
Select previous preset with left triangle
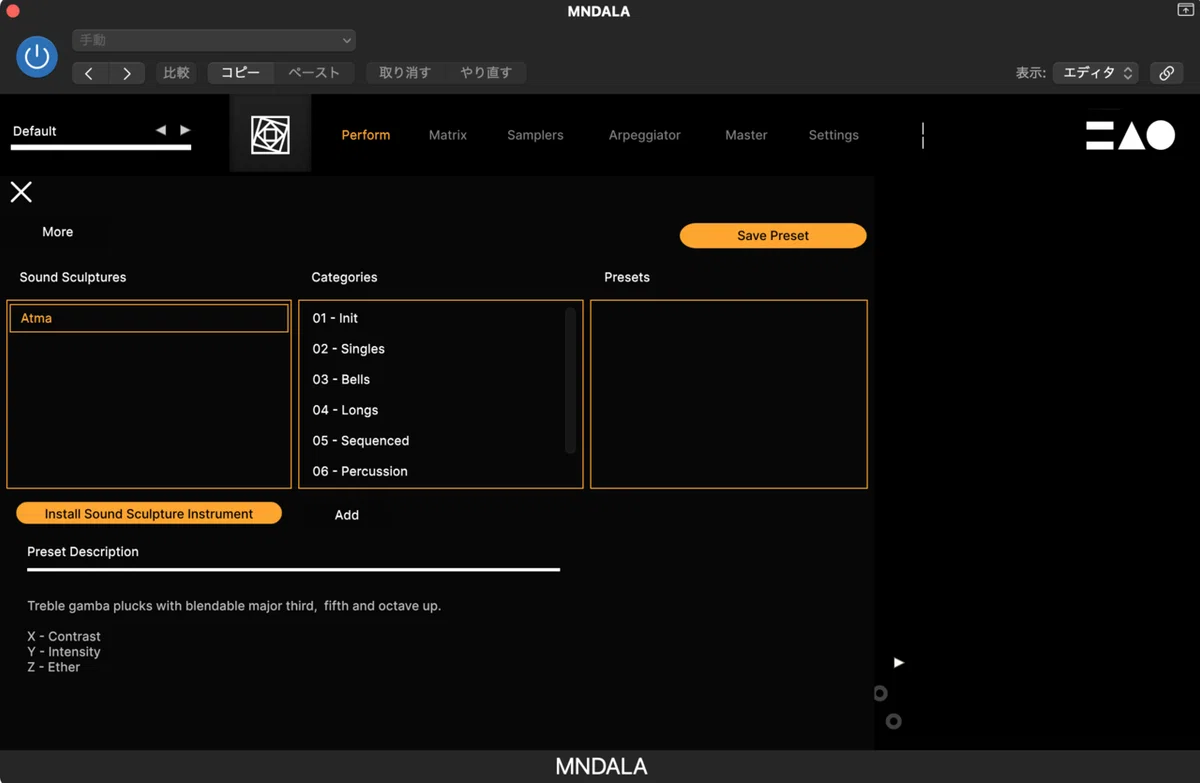pos(161,130)
